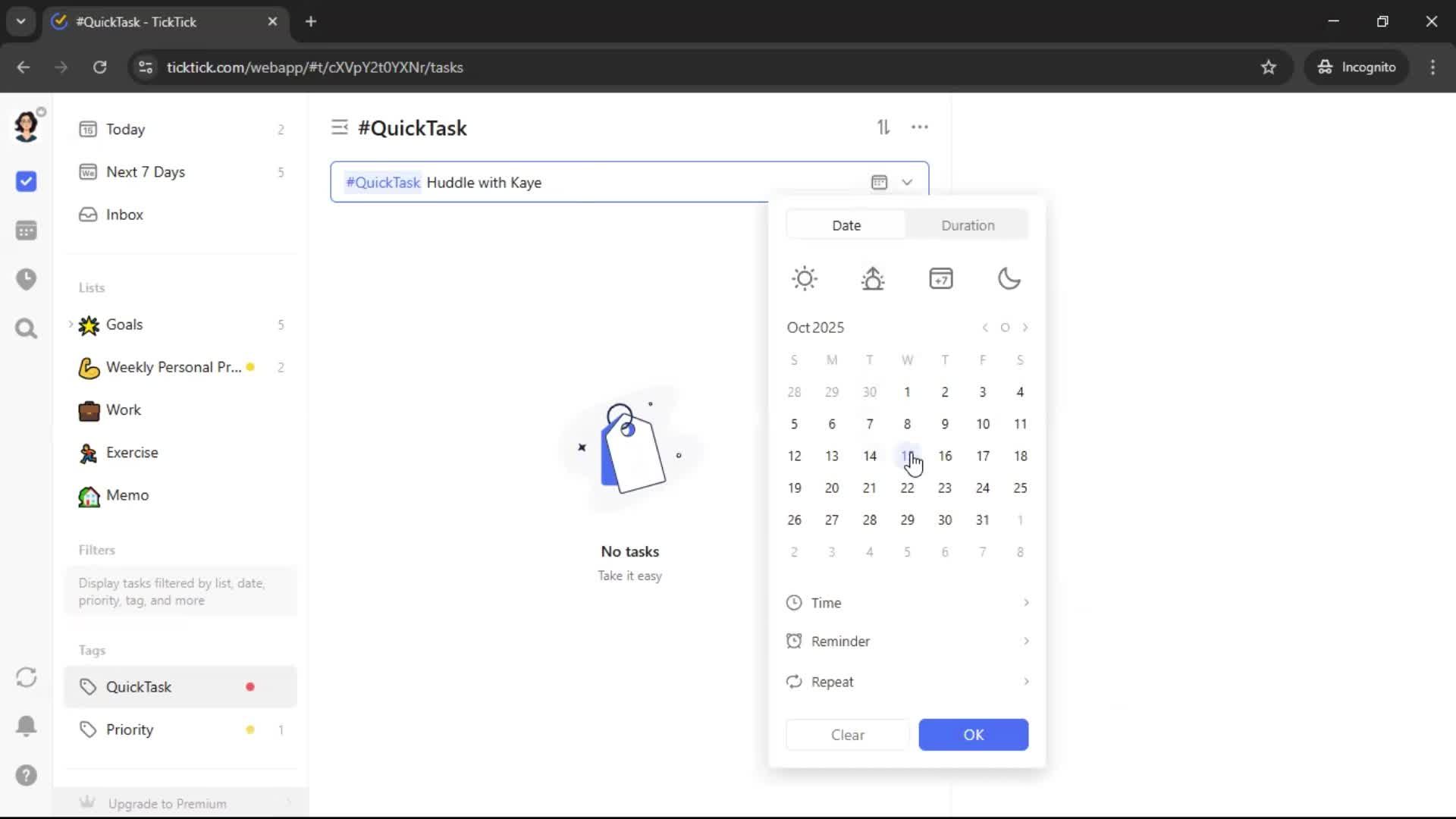Viewport: 1456px width, 819px height.
Task: Expand the Goals list in sidebar
Action: (71, 325)
